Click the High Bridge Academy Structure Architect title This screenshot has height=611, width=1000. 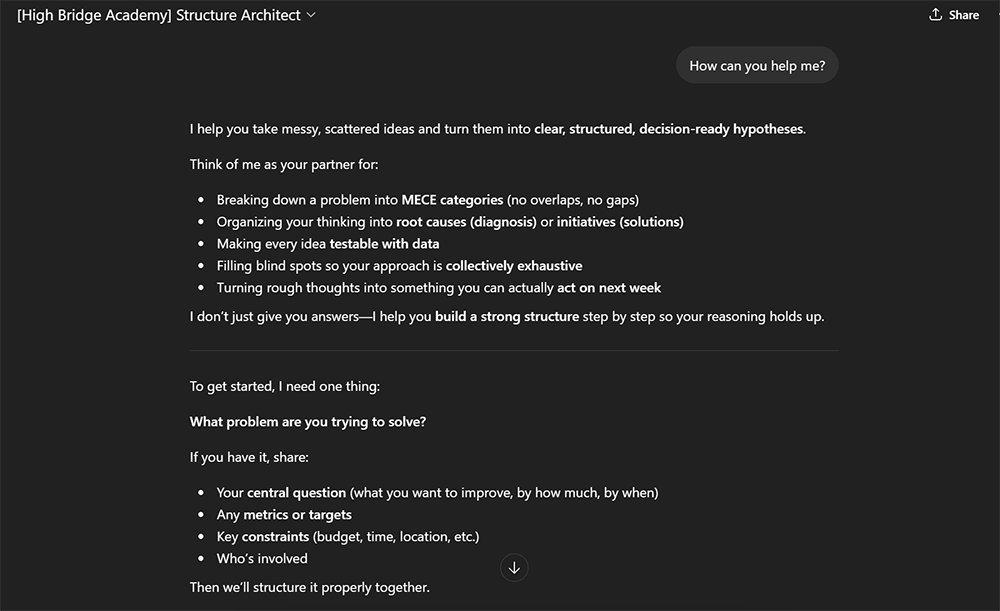pyautogui.click(x=158, y=15)
